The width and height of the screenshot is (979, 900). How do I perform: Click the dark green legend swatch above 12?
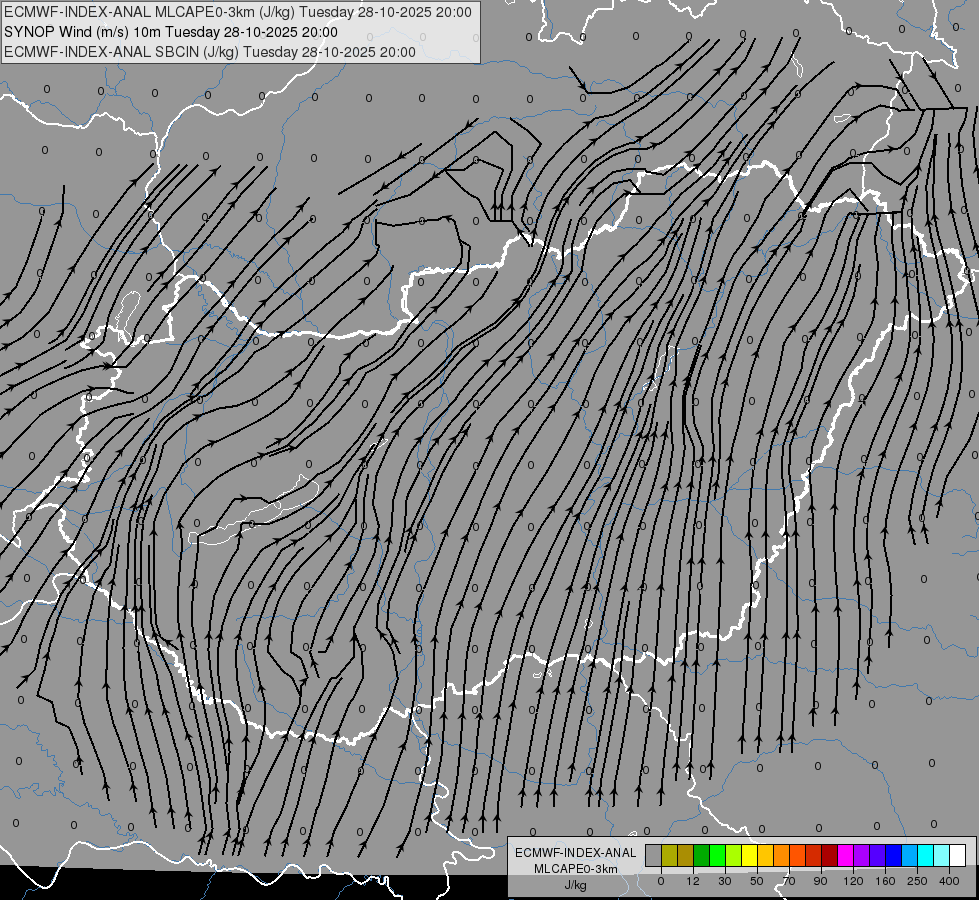701,855
